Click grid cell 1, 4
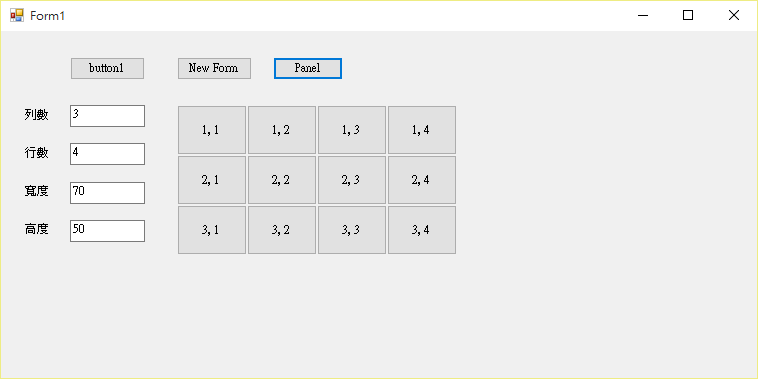Image resolution: width=758 pixels, height=379 pixels. (x=422, y=130)
